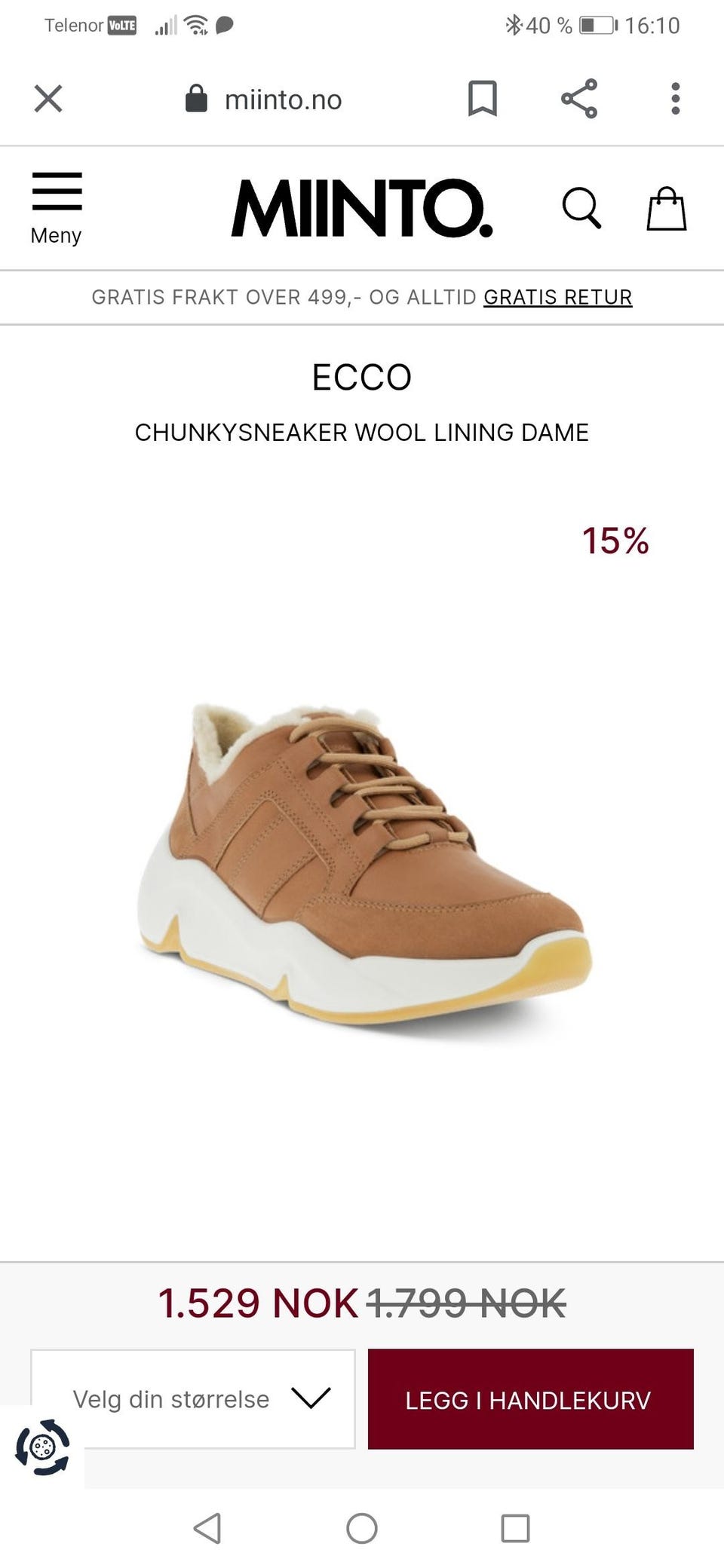Screen dimensions: 724x1568
Task: Tap the Android back triangle button
Action: pos(207,1528)
